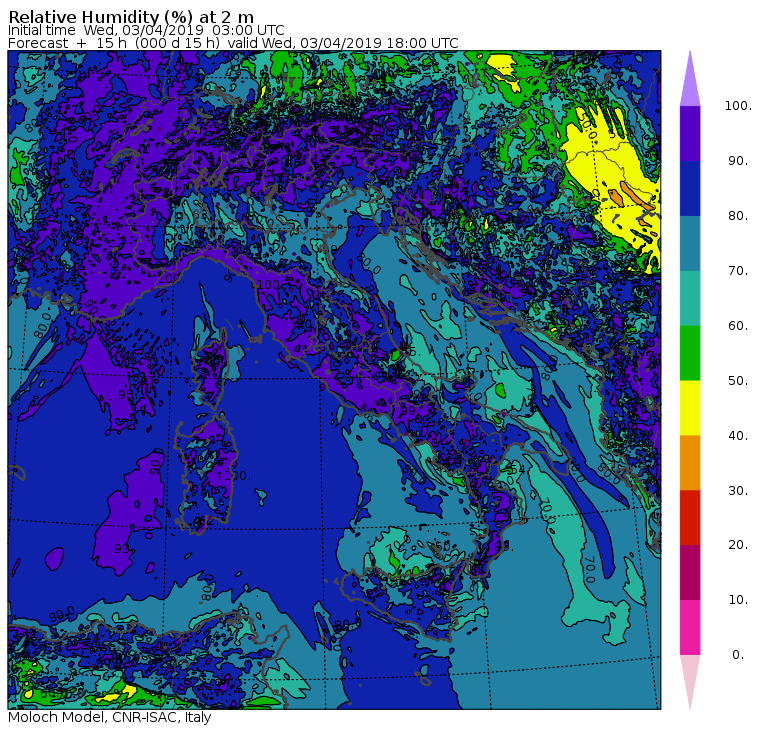
Task: Click the '100.' legend scale label
Action: pyautogui.click(x=738, y=106)
